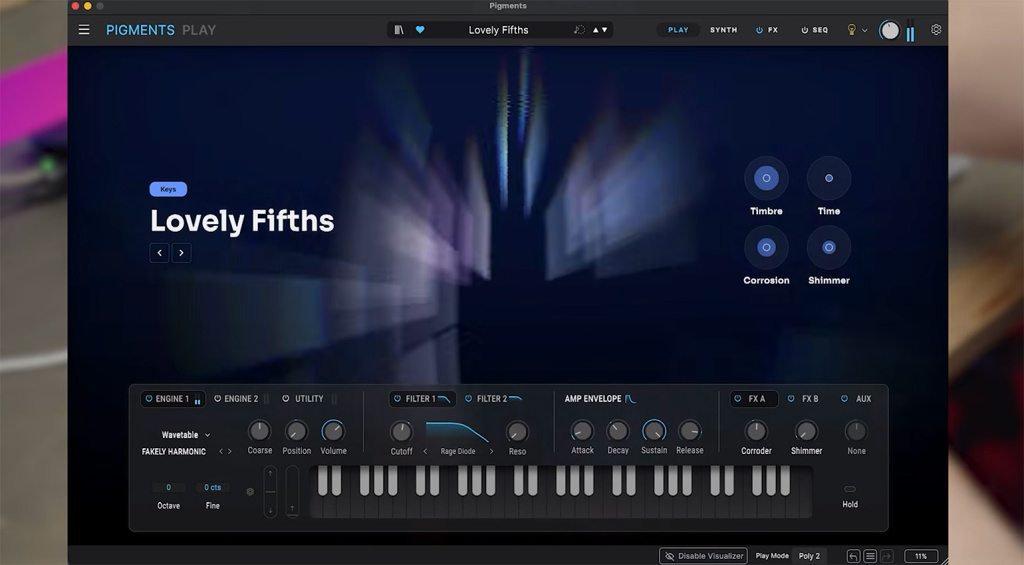1024x565 pixels.
Task: Expand the chevron next to lightbulb
Action: 865,30
